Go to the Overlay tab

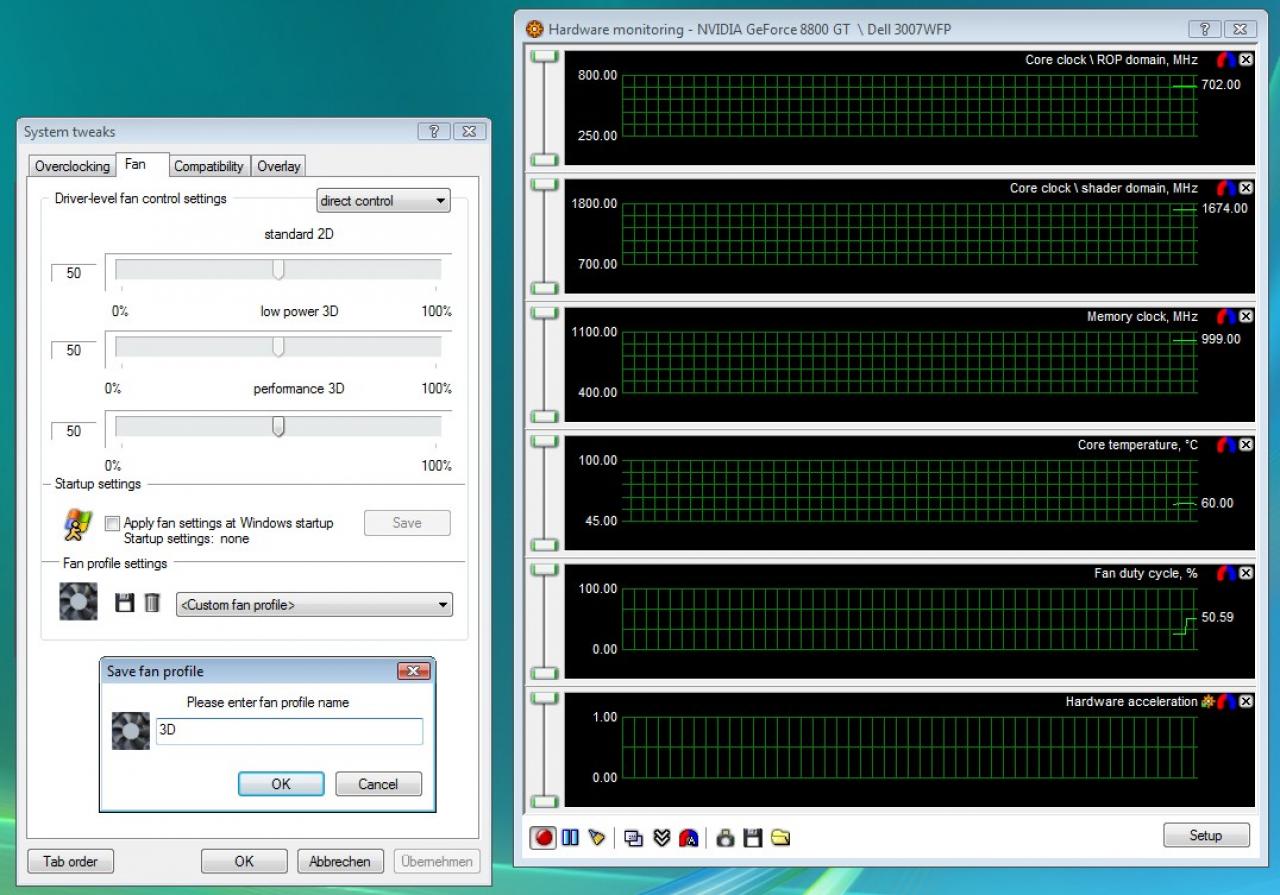278,166
